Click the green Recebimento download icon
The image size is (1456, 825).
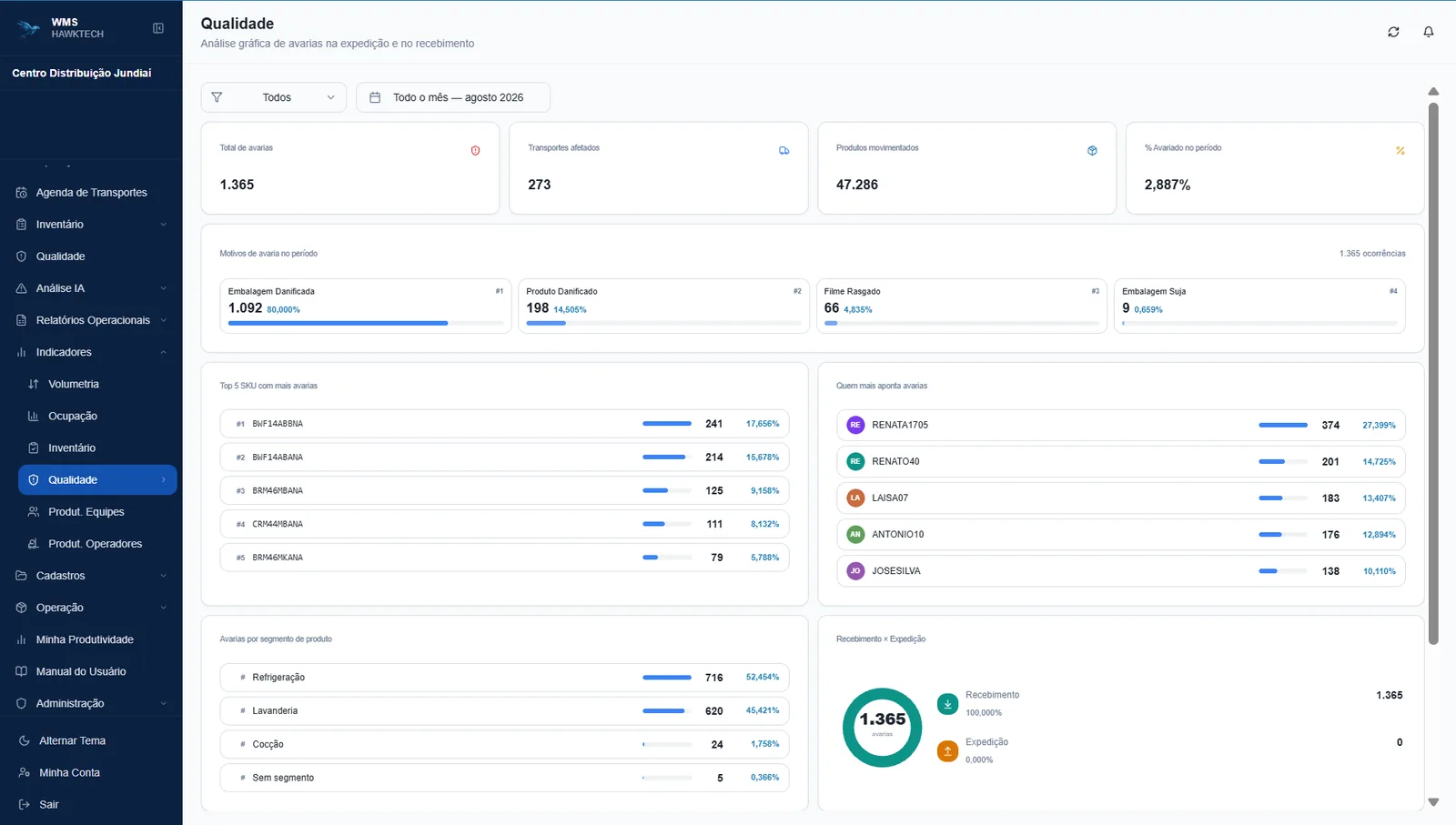click(x=947, y=703)
